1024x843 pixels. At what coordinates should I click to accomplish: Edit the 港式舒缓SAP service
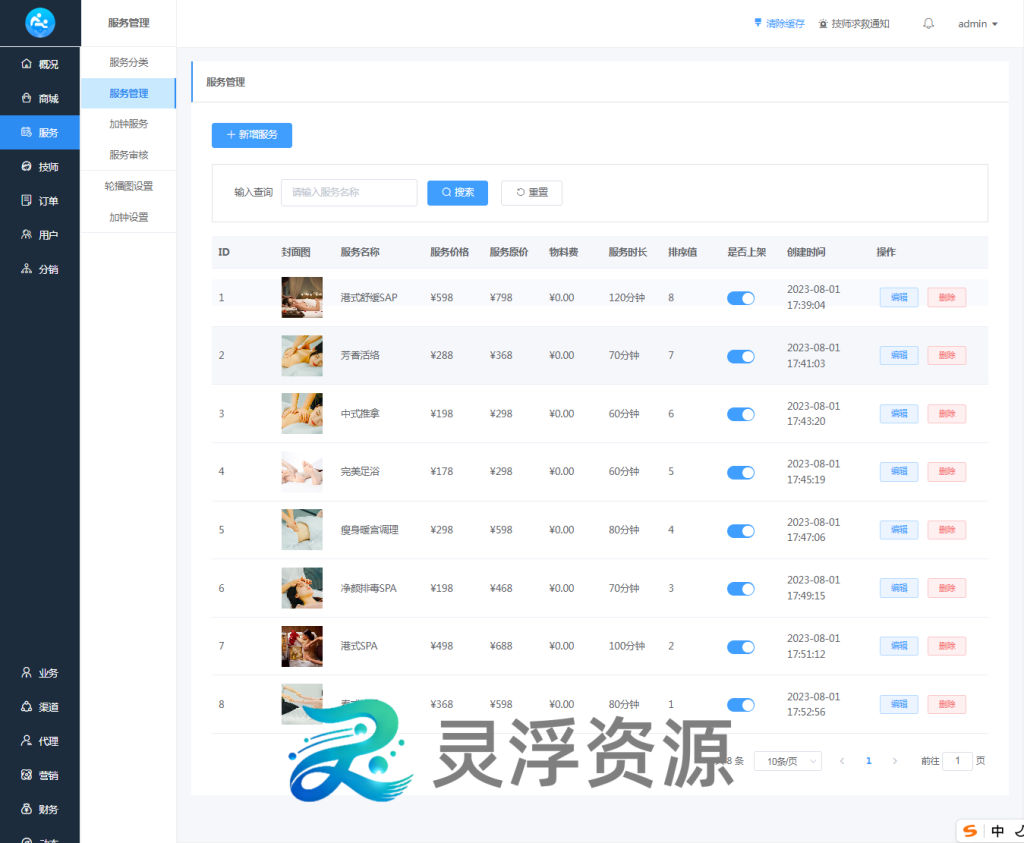pos(899,297)
